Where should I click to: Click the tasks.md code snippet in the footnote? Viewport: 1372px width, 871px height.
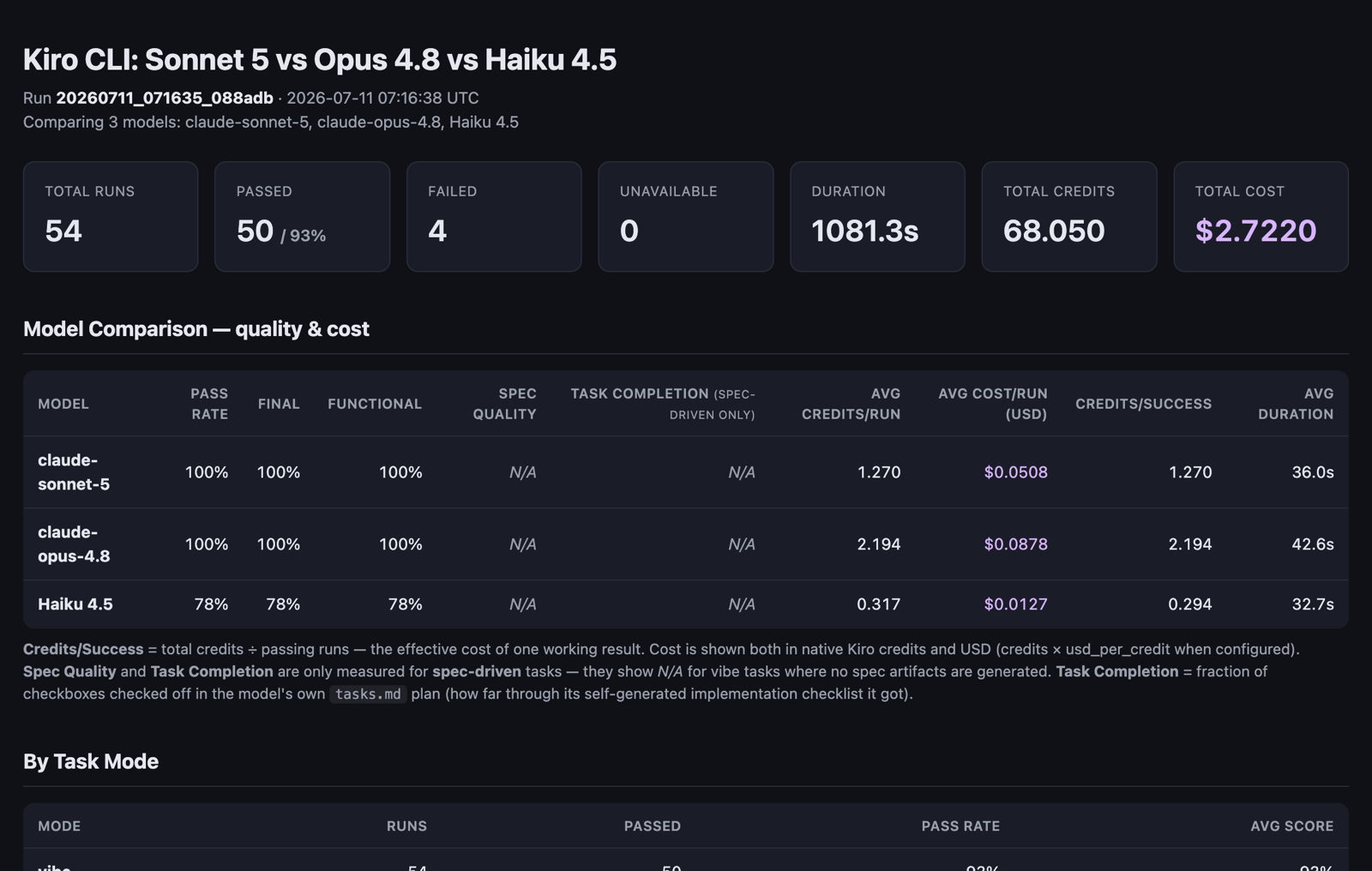point(368,694)
